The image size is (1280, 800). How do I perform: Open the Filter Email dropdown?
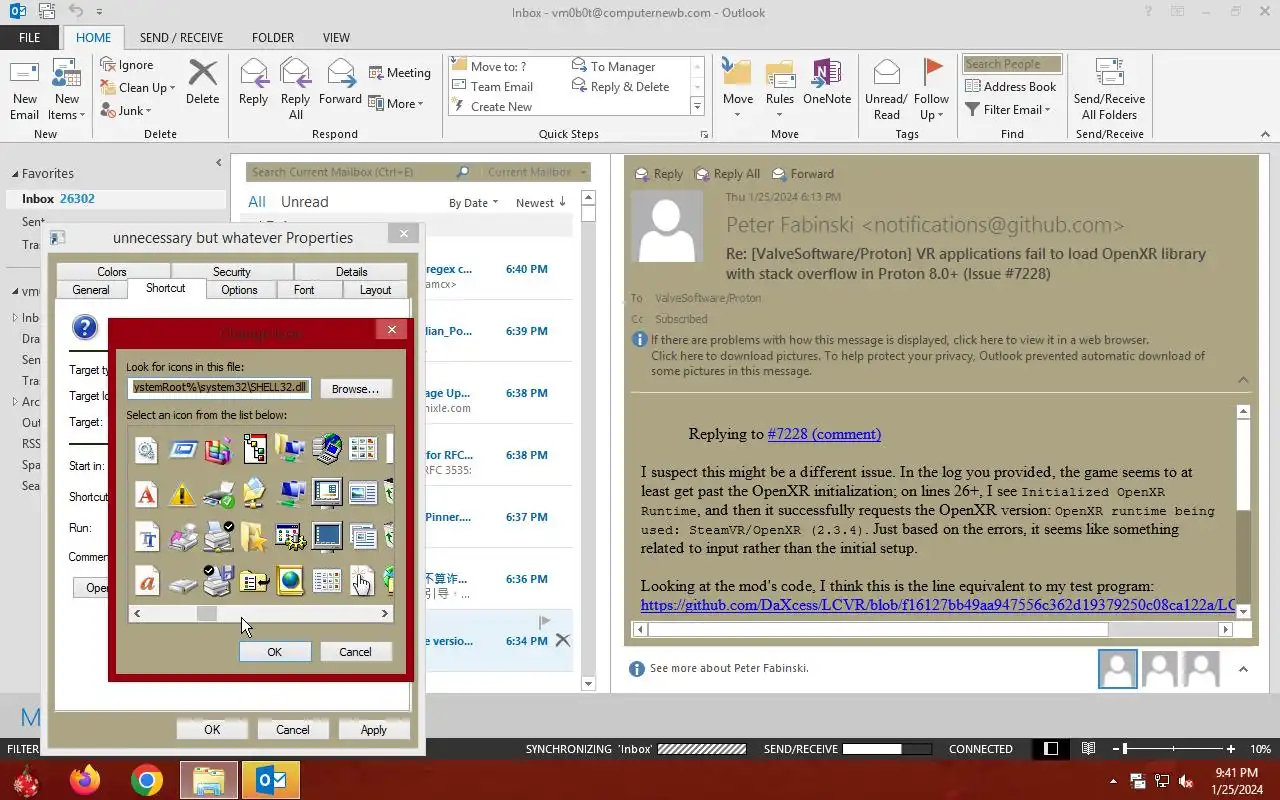(1008, 110)
